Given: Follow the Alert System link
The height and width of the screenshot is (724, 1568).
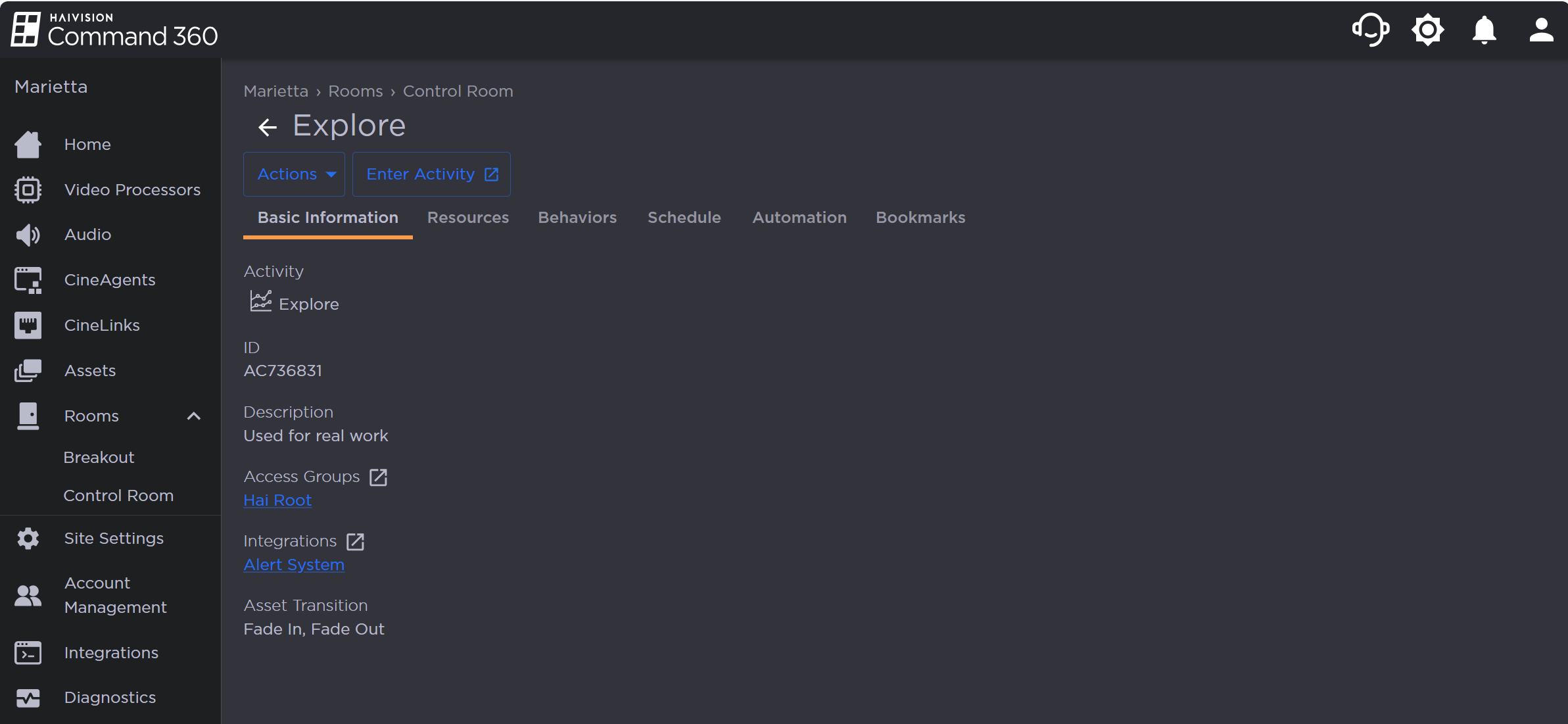Looking at the screenshot, I should (x=293, y=565).
